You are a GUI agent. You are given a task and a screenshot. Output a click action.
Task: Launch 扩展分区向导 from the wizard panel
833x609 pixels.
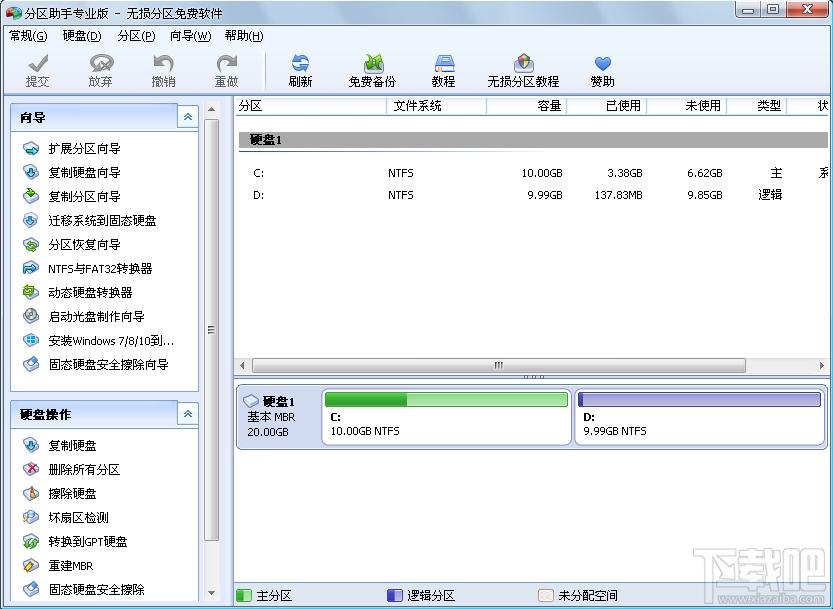84,149
